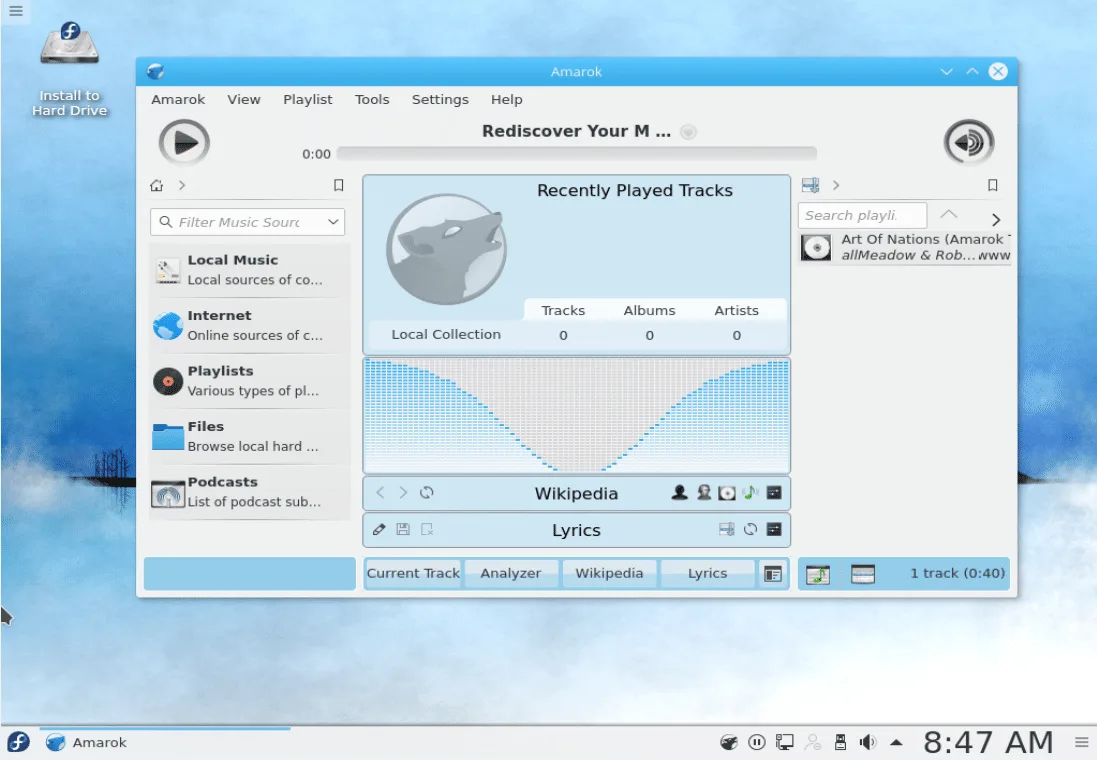The image size is (1097, 760).
Task: Click the 'Rediscover Your M ...' track title
Action: (576, 131)
